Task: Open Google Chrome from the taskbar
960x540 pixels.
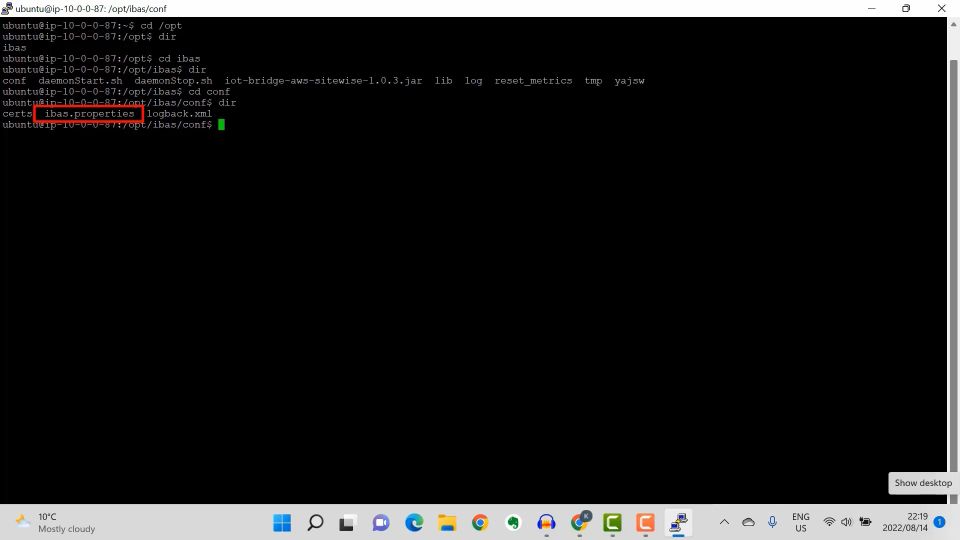Action: pos(480,522)
